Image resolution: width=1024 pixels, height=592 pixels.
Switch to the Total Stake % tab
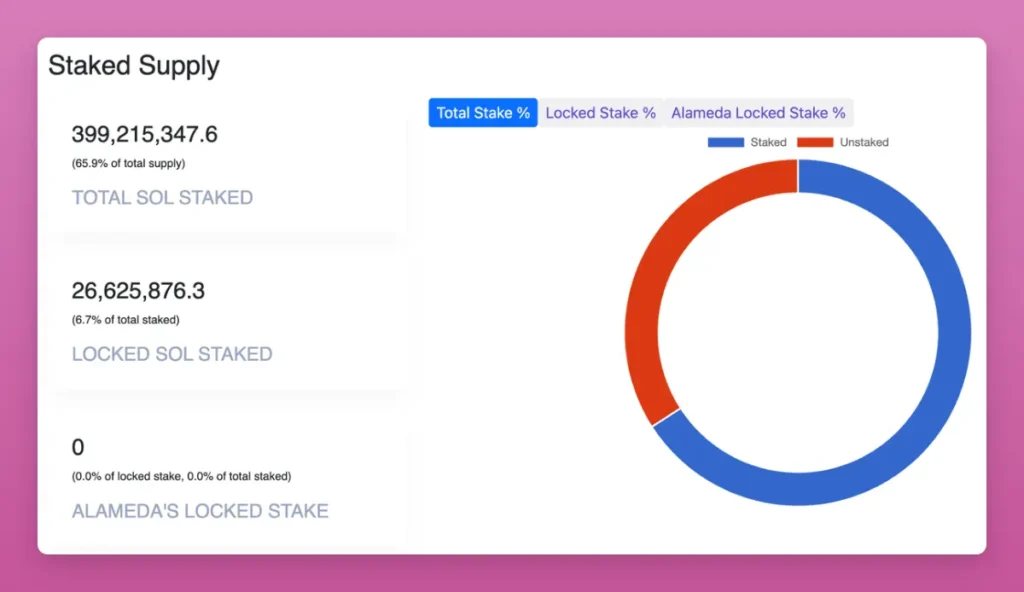(483, 113)
